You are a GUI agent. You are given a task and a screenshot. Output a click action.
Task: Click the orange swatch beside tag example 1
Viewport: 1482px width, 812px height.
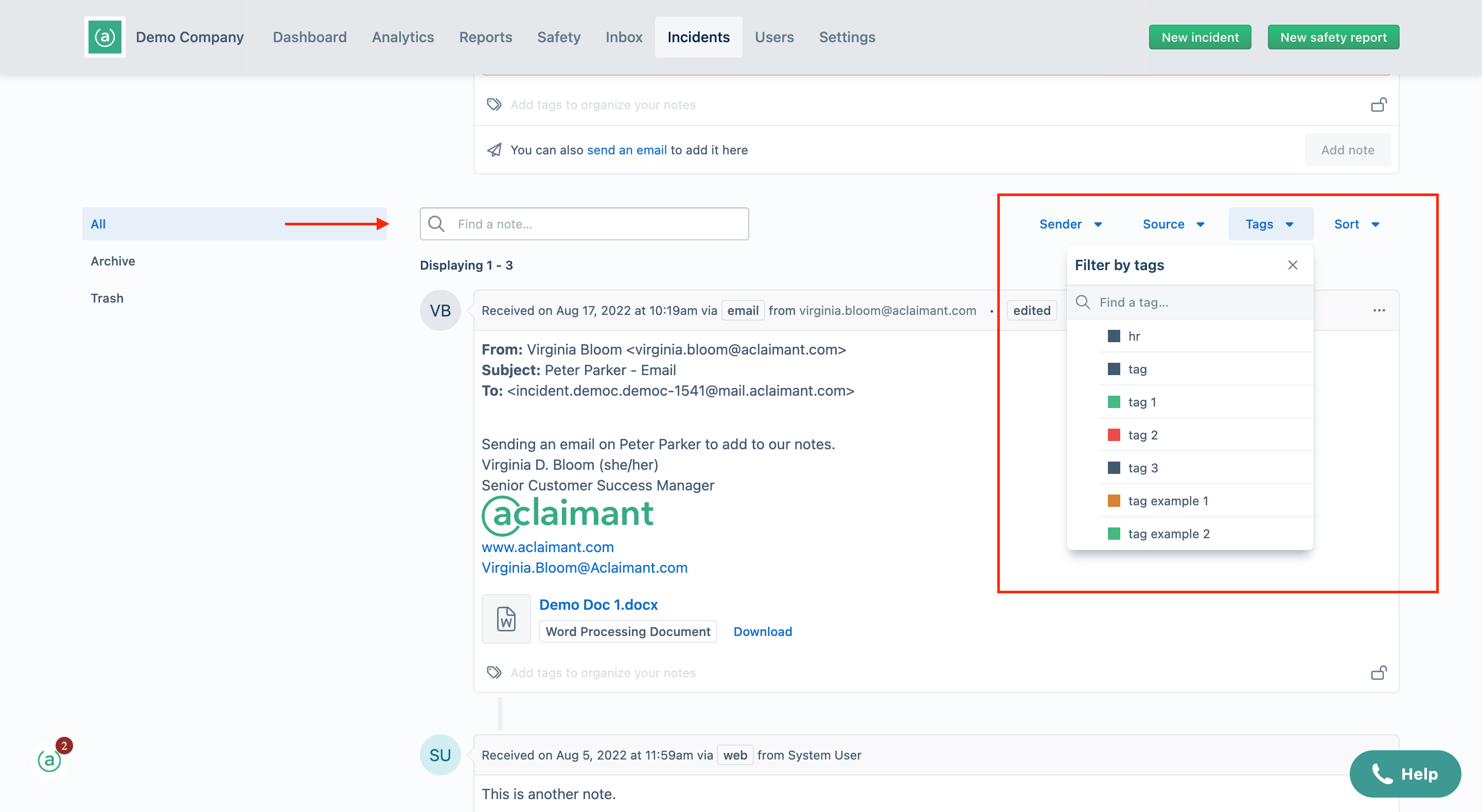(x=1114, y=501)
